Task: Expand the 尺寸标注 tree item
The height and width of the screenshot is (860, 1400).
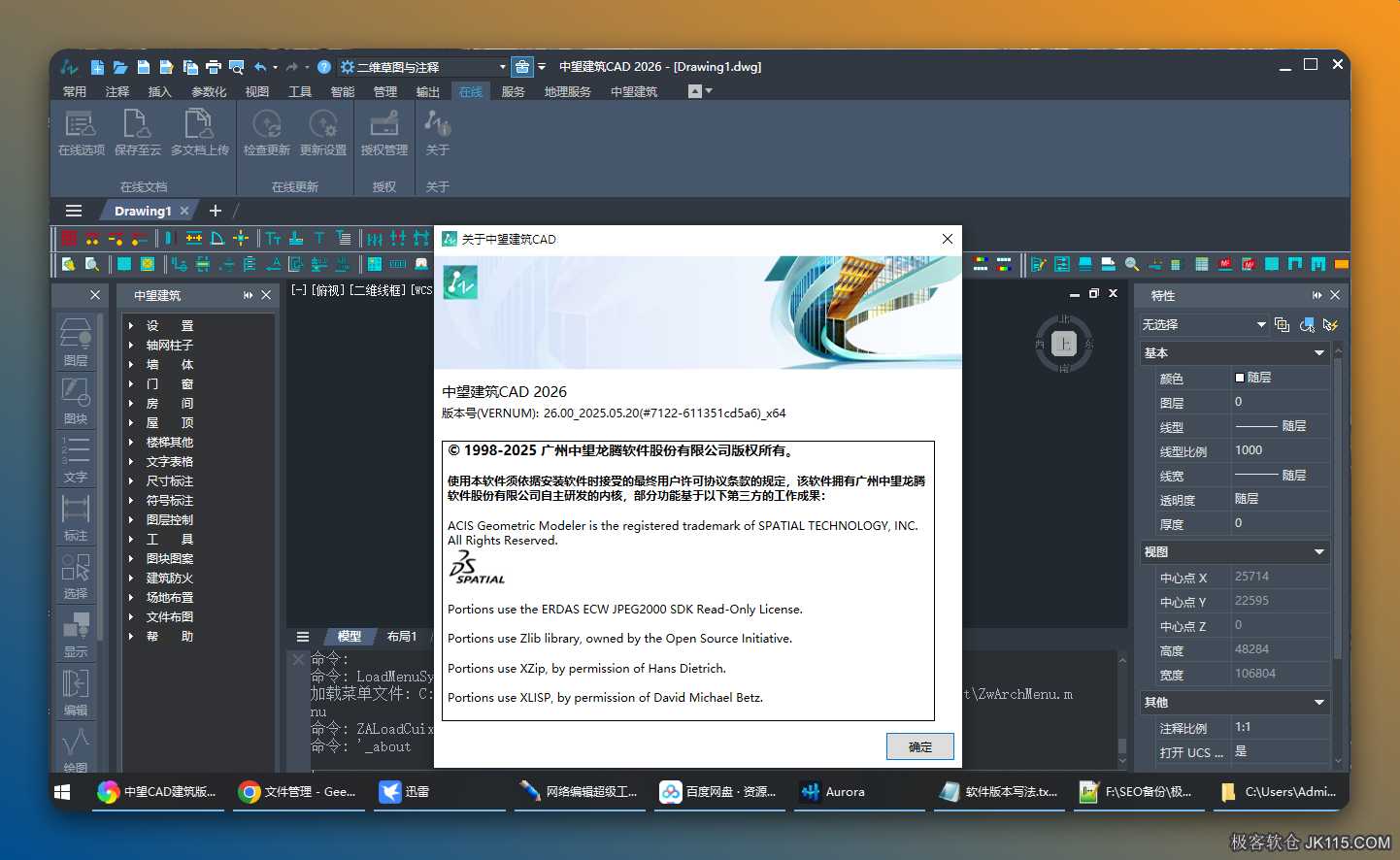Action: 131,480
